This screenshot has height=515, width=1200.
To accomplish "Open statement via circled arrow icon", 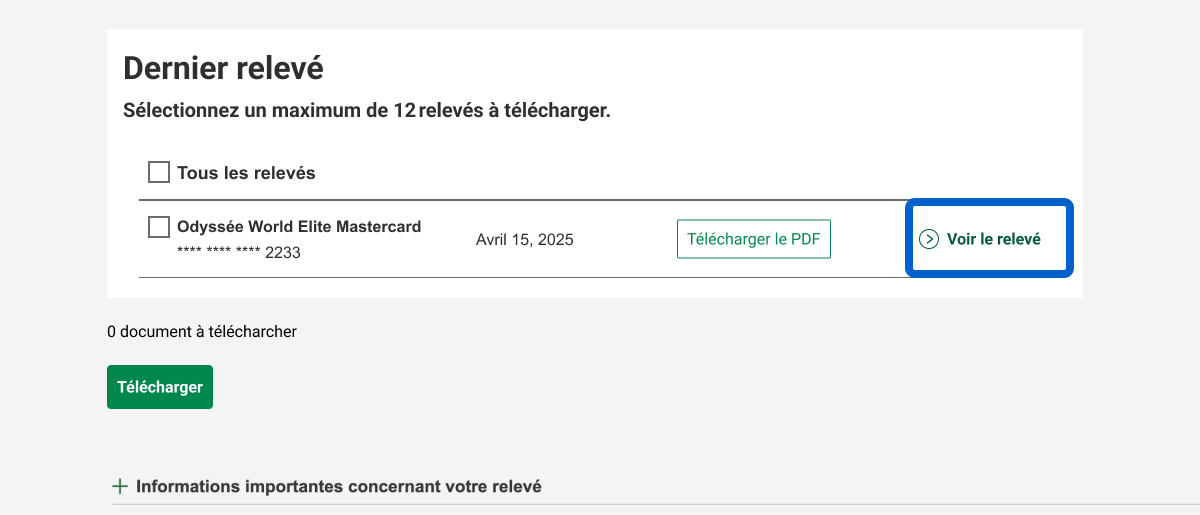I will coord(929,239).
